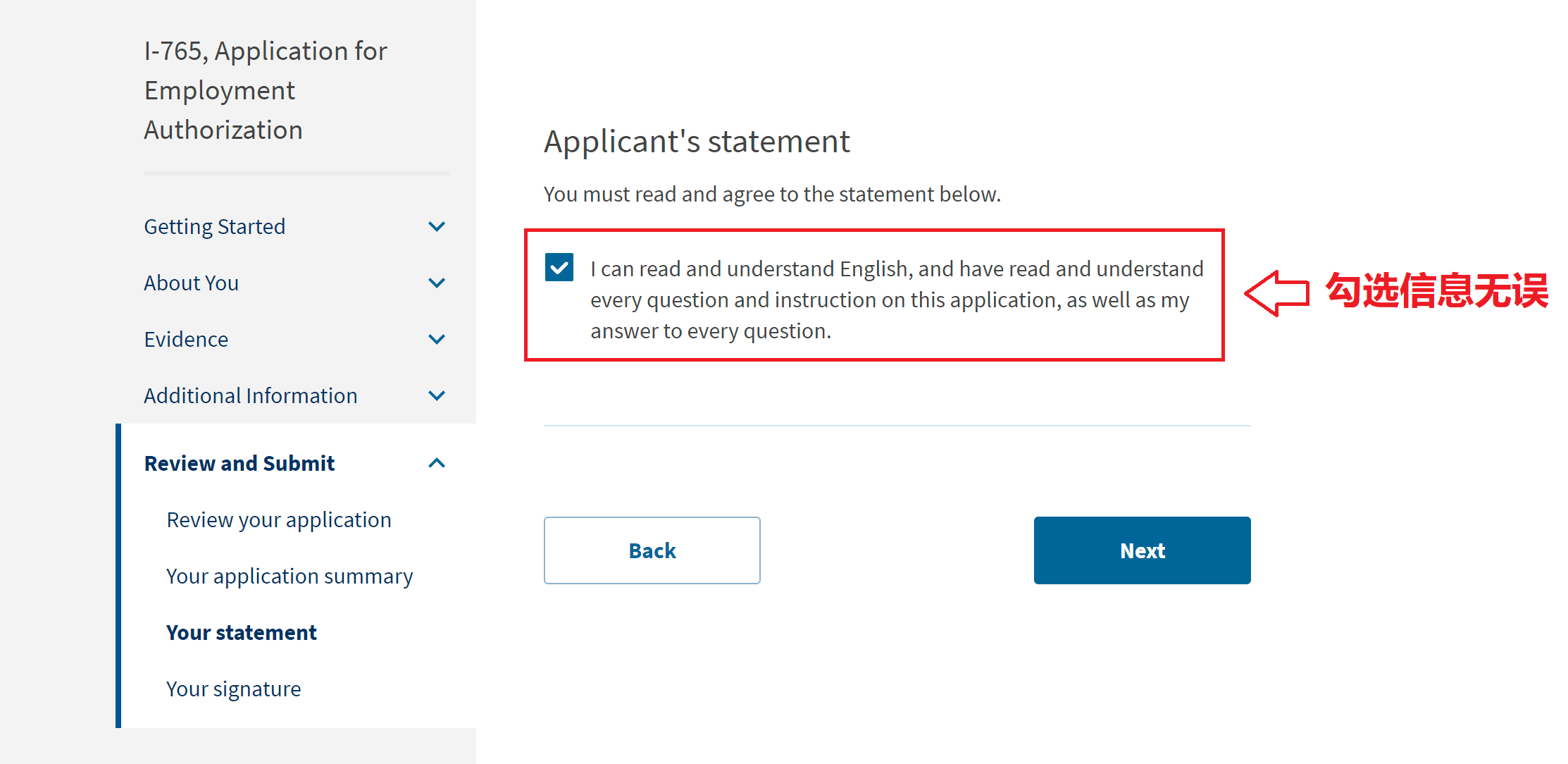Select Your statement menu item
1568x764 pixels.
[242, 633]
